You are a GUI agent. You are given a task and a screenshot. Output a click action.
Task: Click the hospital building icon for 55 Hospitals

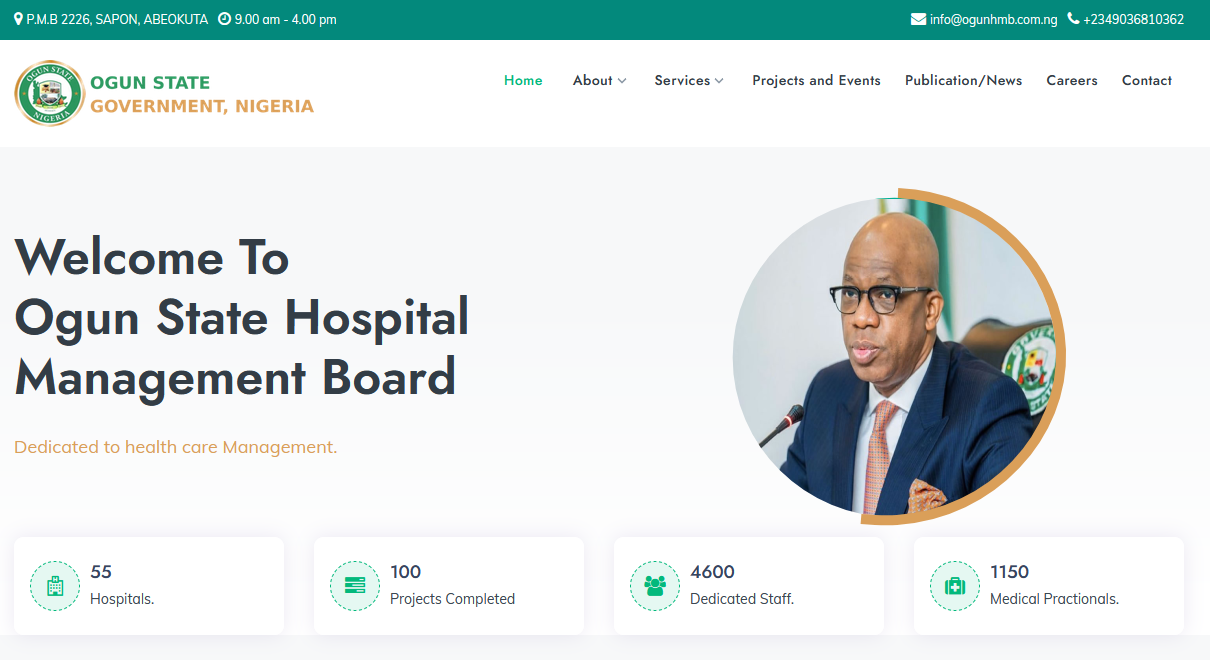[x=55, y=586]
